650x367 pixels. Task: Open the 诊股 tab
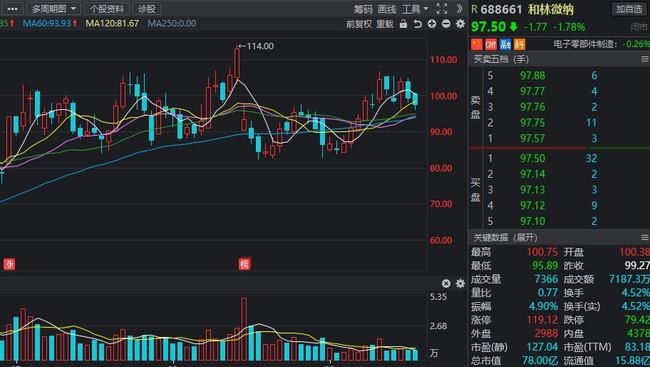click(147, 9)
